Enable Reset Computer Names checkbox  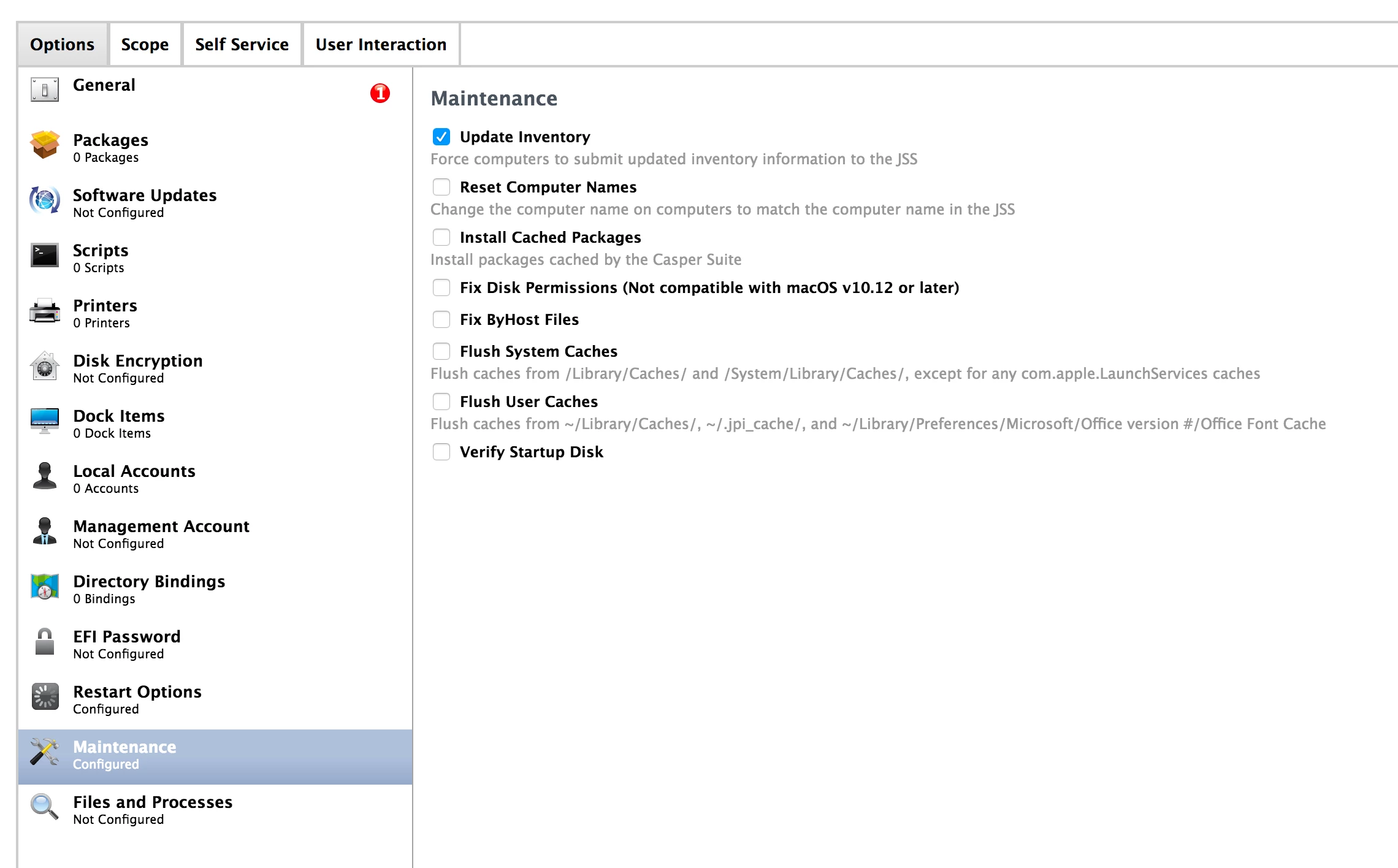pyautogui.click(x=441, y=187)
